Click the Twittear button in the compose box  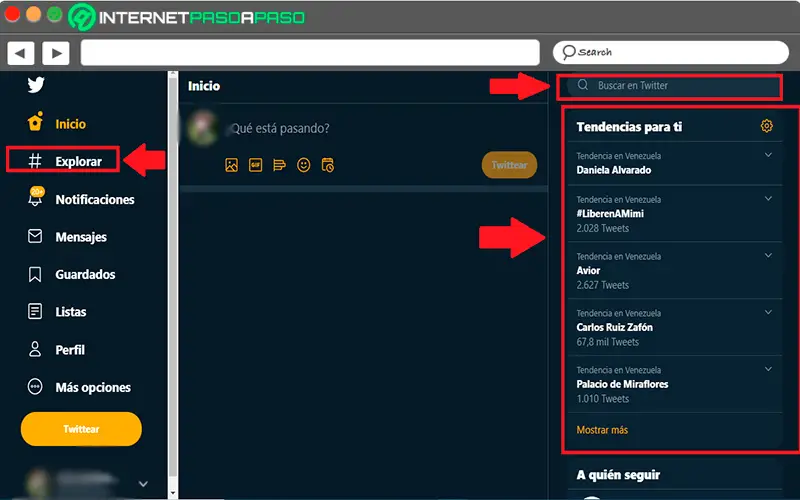coord(509,165)
